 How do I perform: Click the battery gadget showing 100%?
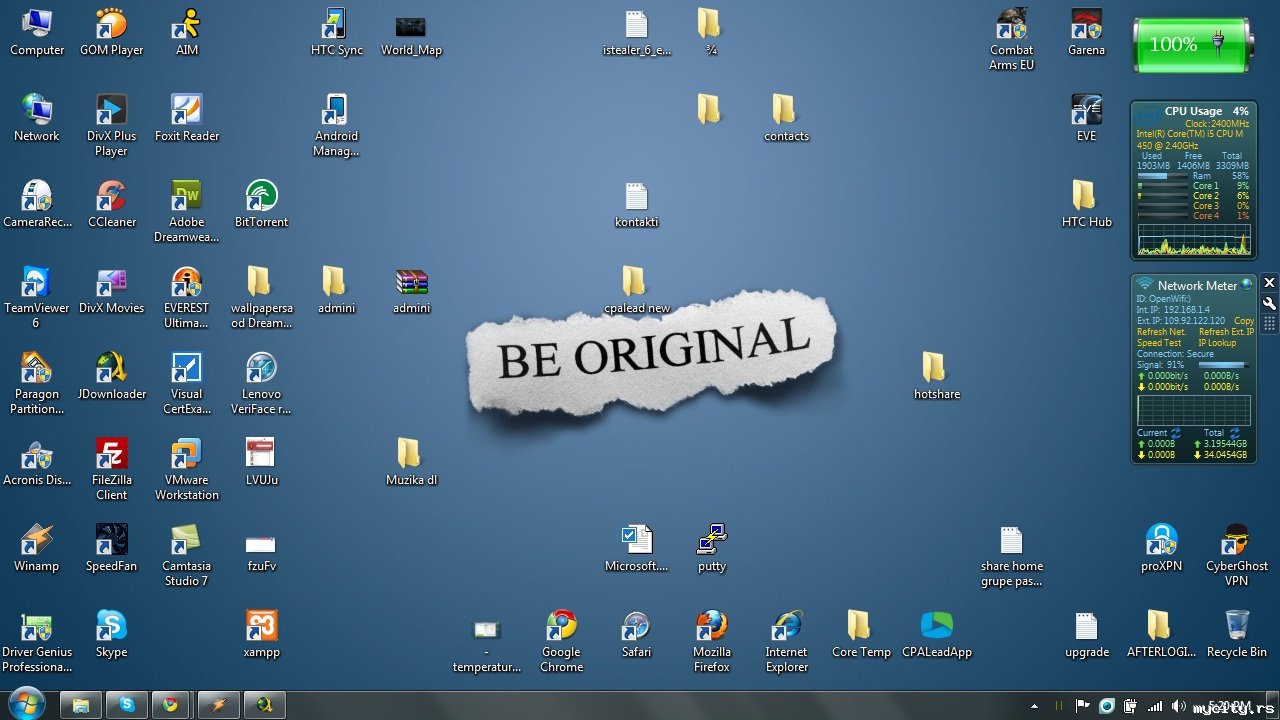[1191, 45]
